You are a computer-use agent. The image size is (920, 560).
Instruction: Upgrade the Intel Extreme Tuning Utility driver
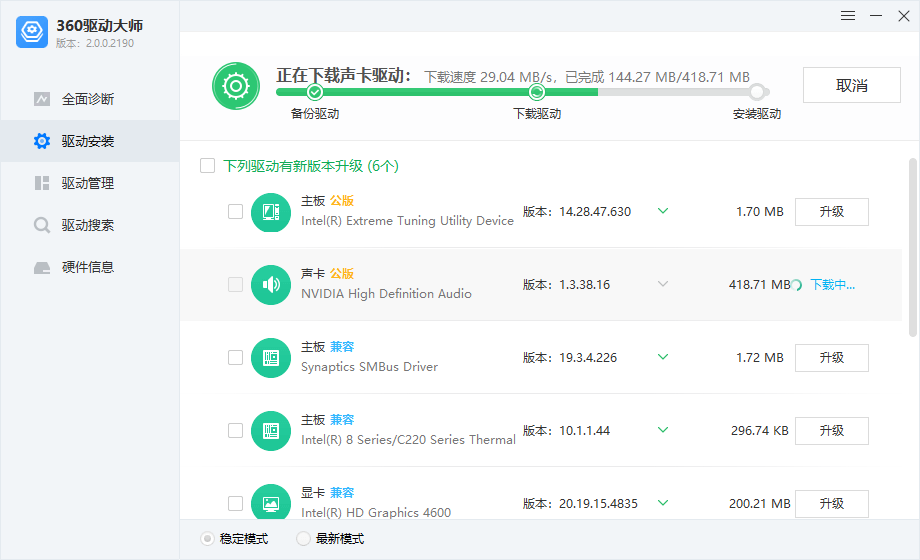pos(831,212)
